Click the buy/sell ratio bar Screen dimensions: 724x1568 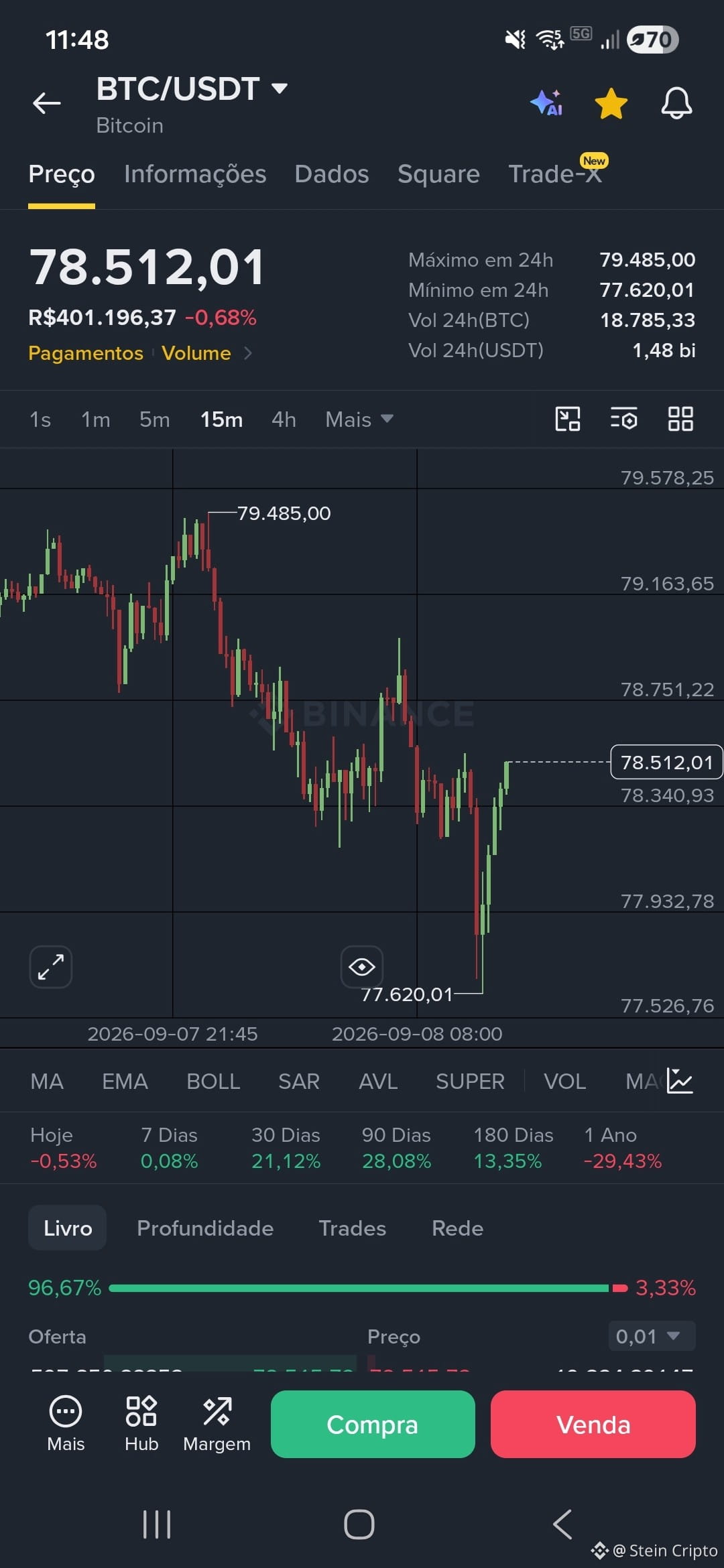click(368, 1288)
